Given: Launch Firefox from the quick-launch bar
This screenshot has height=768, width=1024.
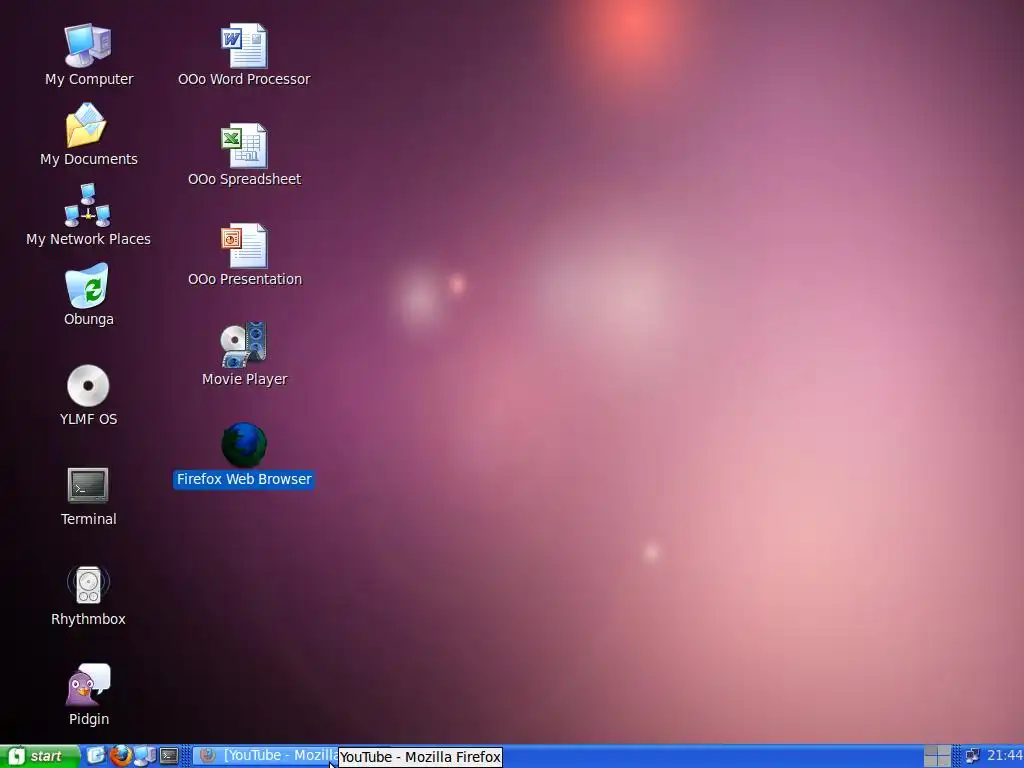Looking at the screenshot, I should coord(121,756).
